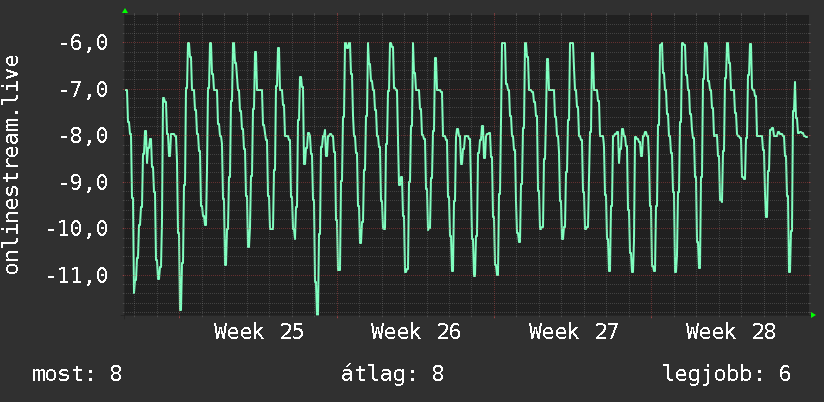
Task: Select the Week 26 axis label
Action: point(416,332)
